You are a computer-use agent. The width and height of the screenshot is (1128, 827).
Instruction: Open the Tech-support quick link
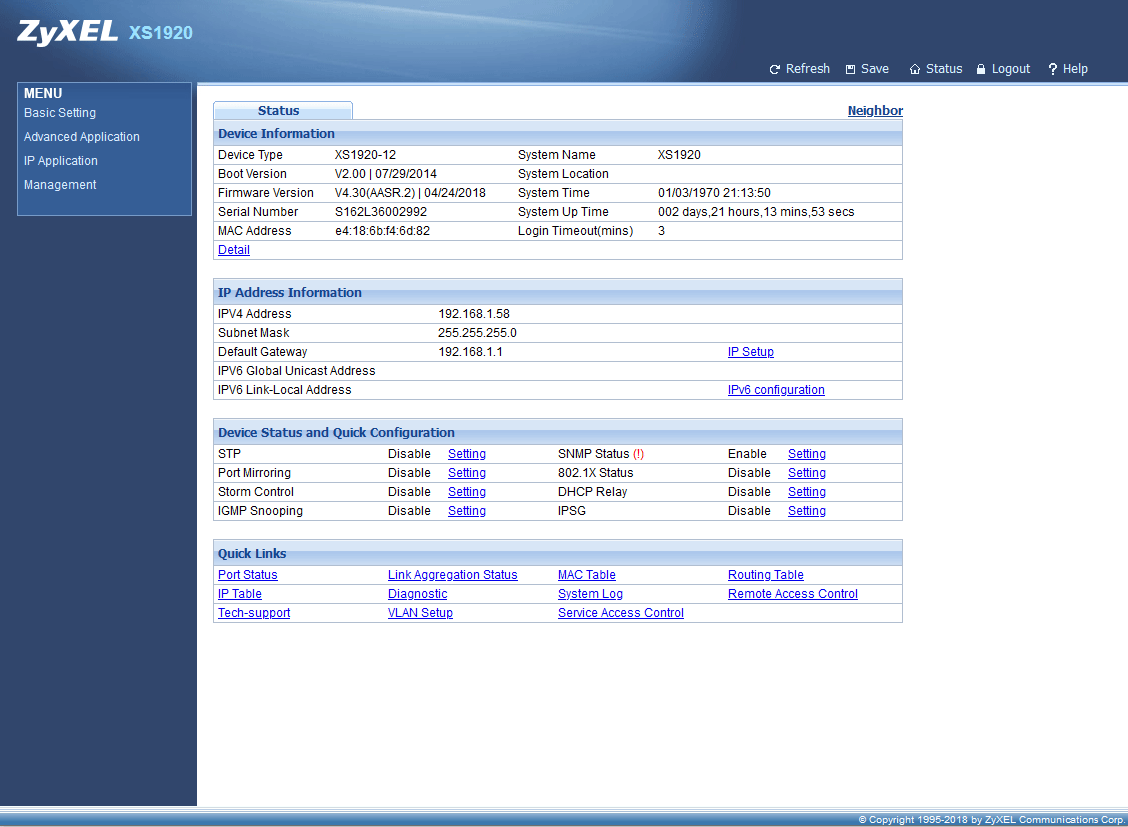254,613
